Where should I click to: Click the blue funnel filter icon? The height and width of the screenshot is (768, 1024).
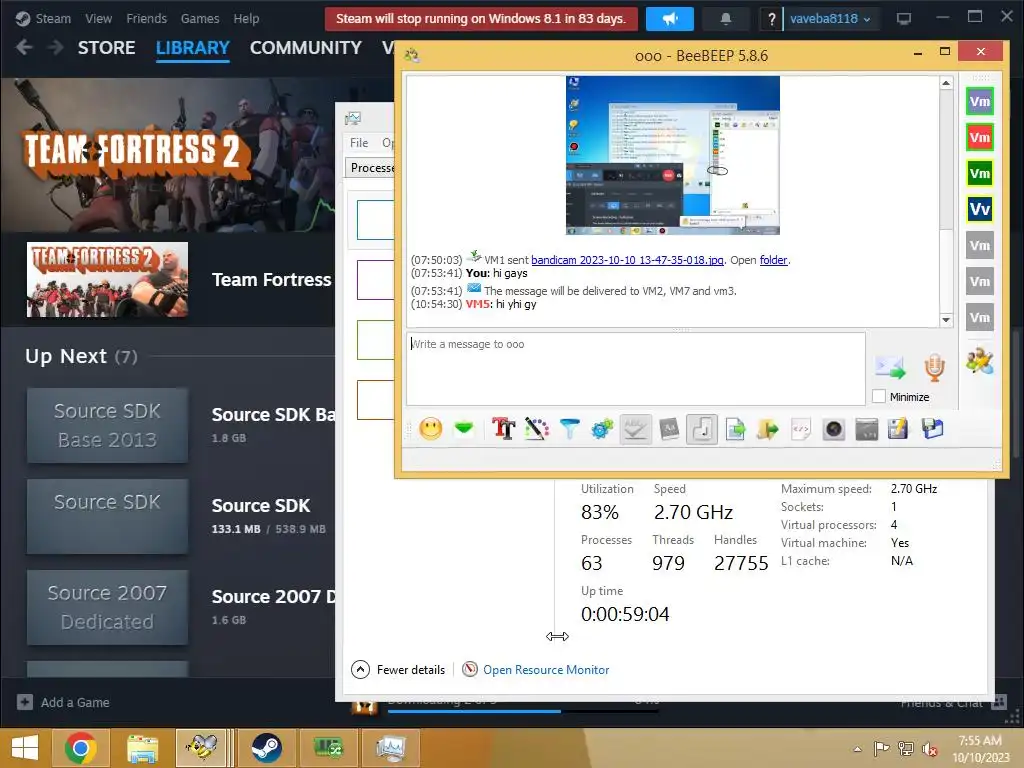point(569,429)
